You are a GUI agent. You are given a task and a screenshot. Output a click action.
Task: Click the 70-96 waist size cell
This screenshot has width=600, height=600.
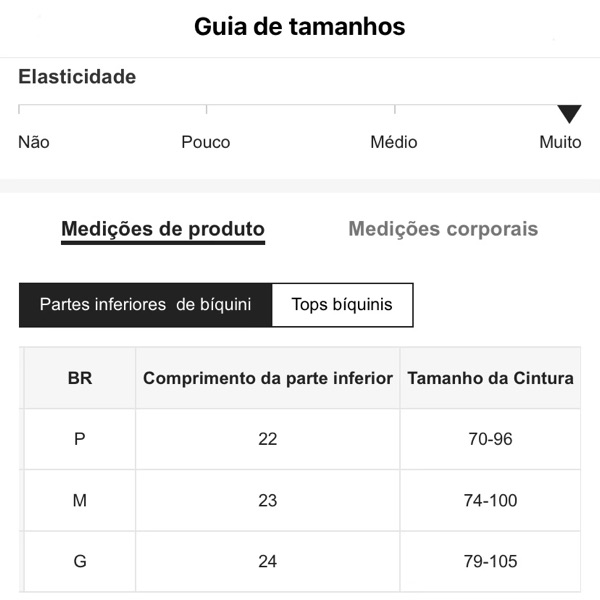click(x=490, y=439)
